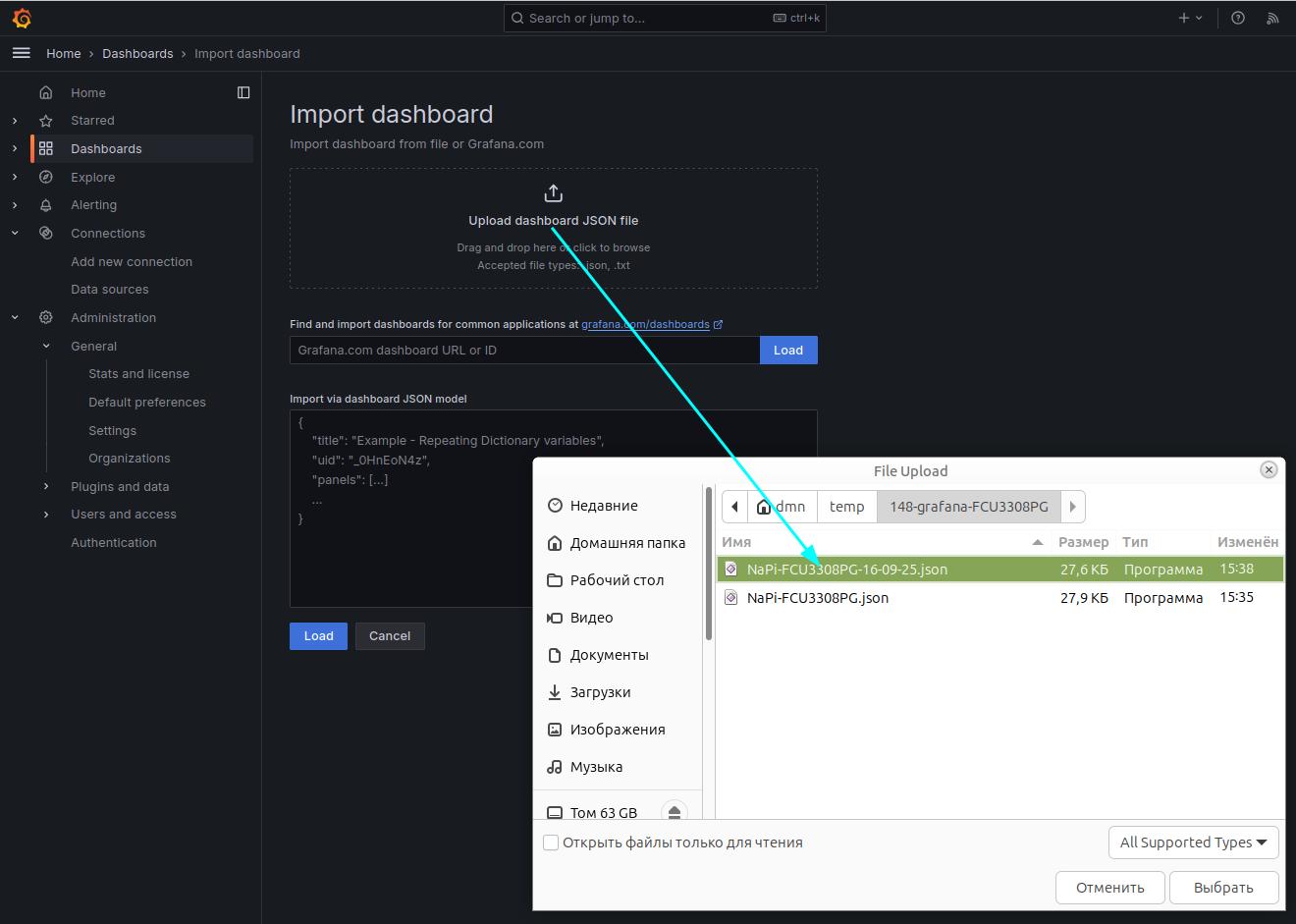The height and width of the screenshot is (924, 1296).
Task: Collapse the General subsection chevron
Action: tap(46, 346)
